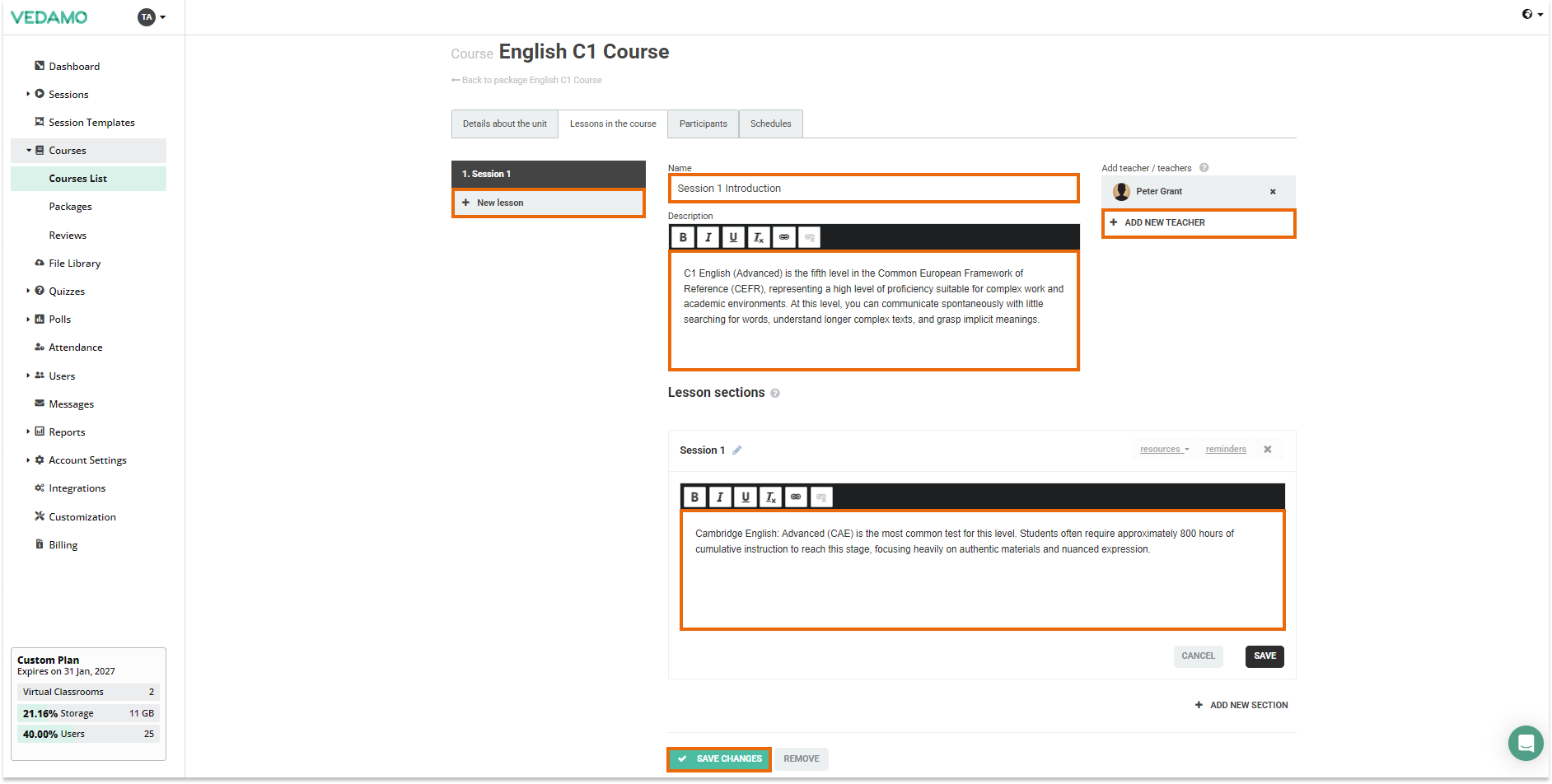Add a New lesson
This screenshot has height=784, width=1552.
(x=548, y=203)
